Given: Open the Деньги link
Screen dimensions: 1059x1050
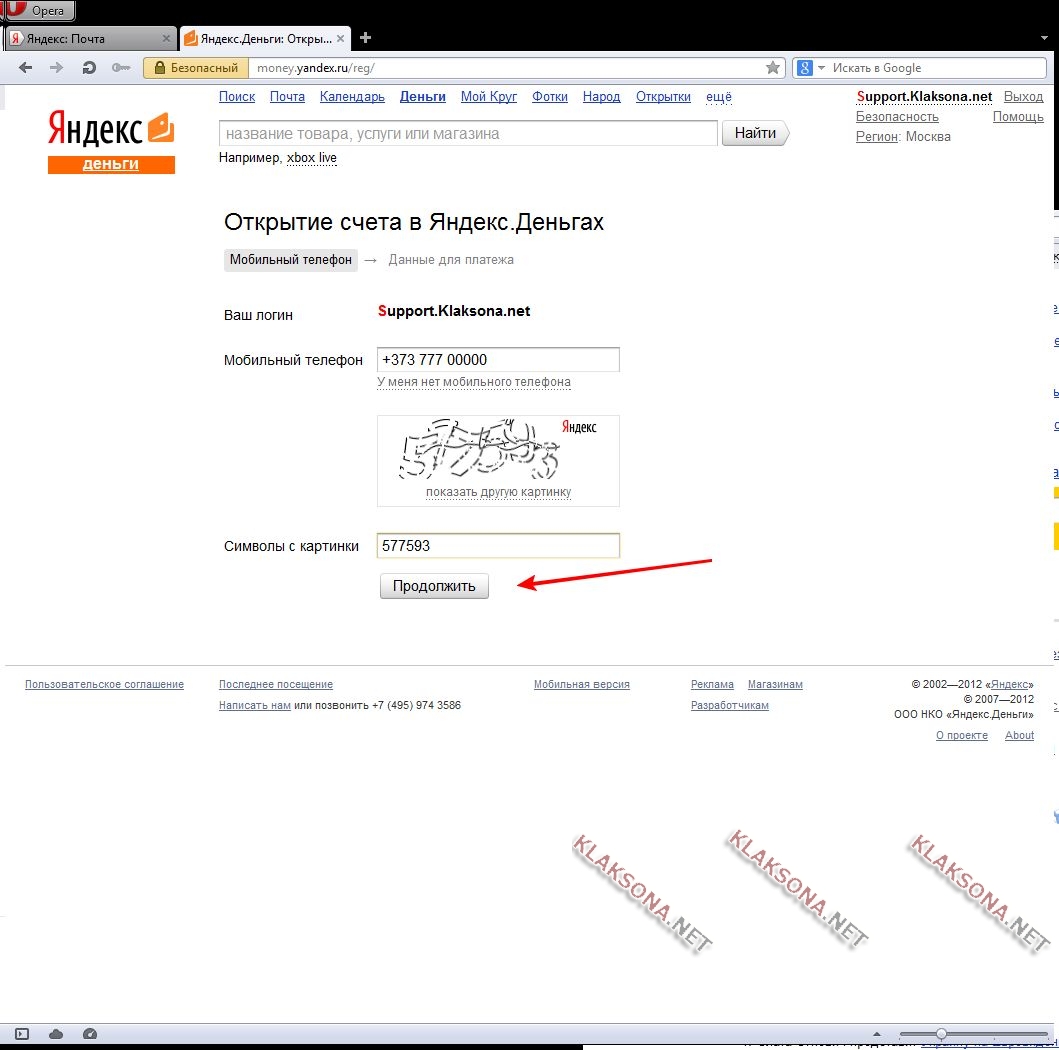Looking at the screenshot, I should [x=423, y=97].
